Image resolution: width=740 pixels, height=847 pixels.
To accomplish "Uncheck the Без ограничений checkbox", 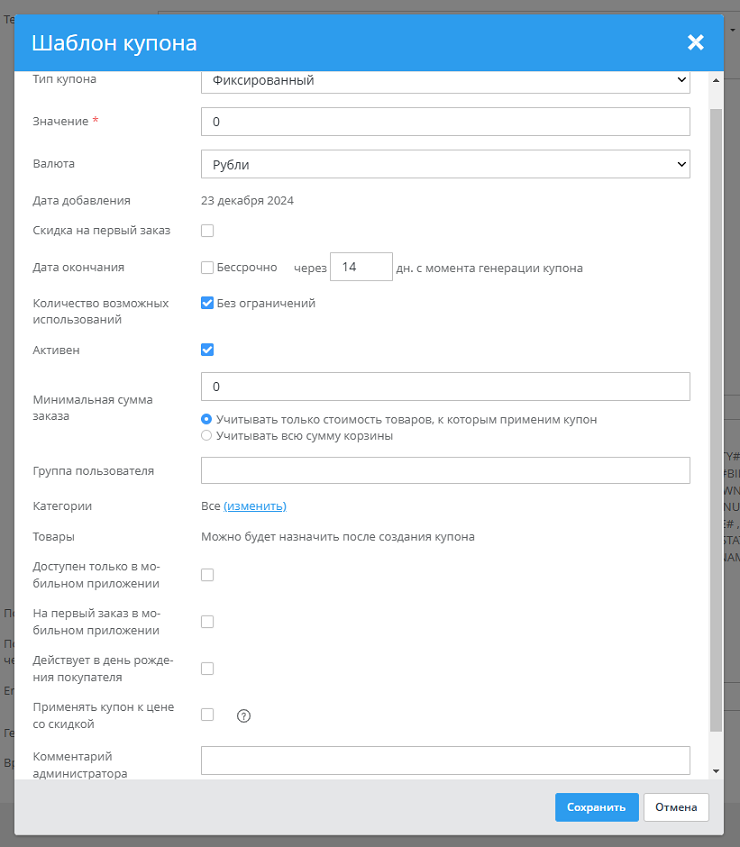I will (208, 303).
